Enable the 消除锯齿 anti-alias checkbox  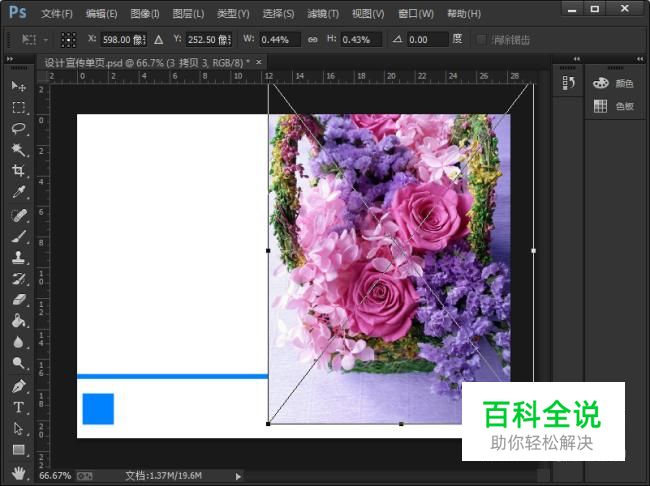pos(482,40)
